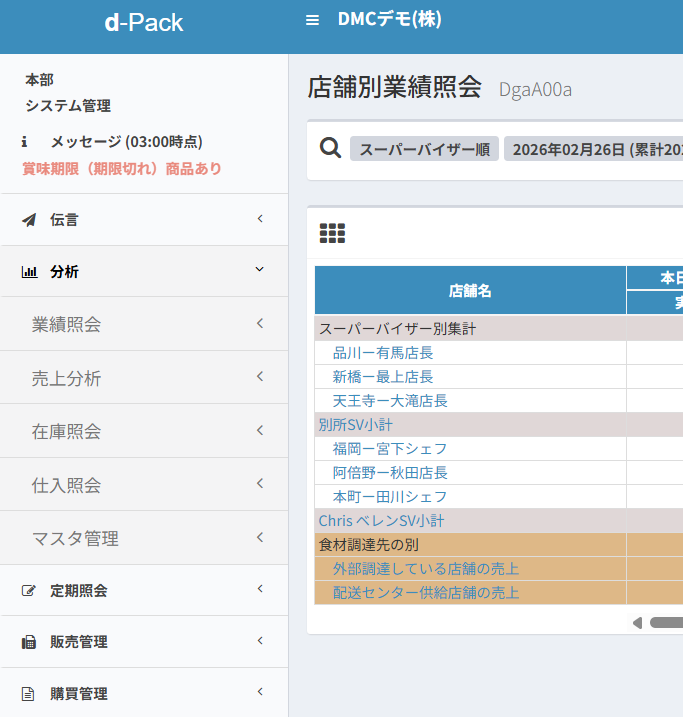The image size is (683, 717).
Task: Open the マスタ管理 menu item
Action: (75, 539)
